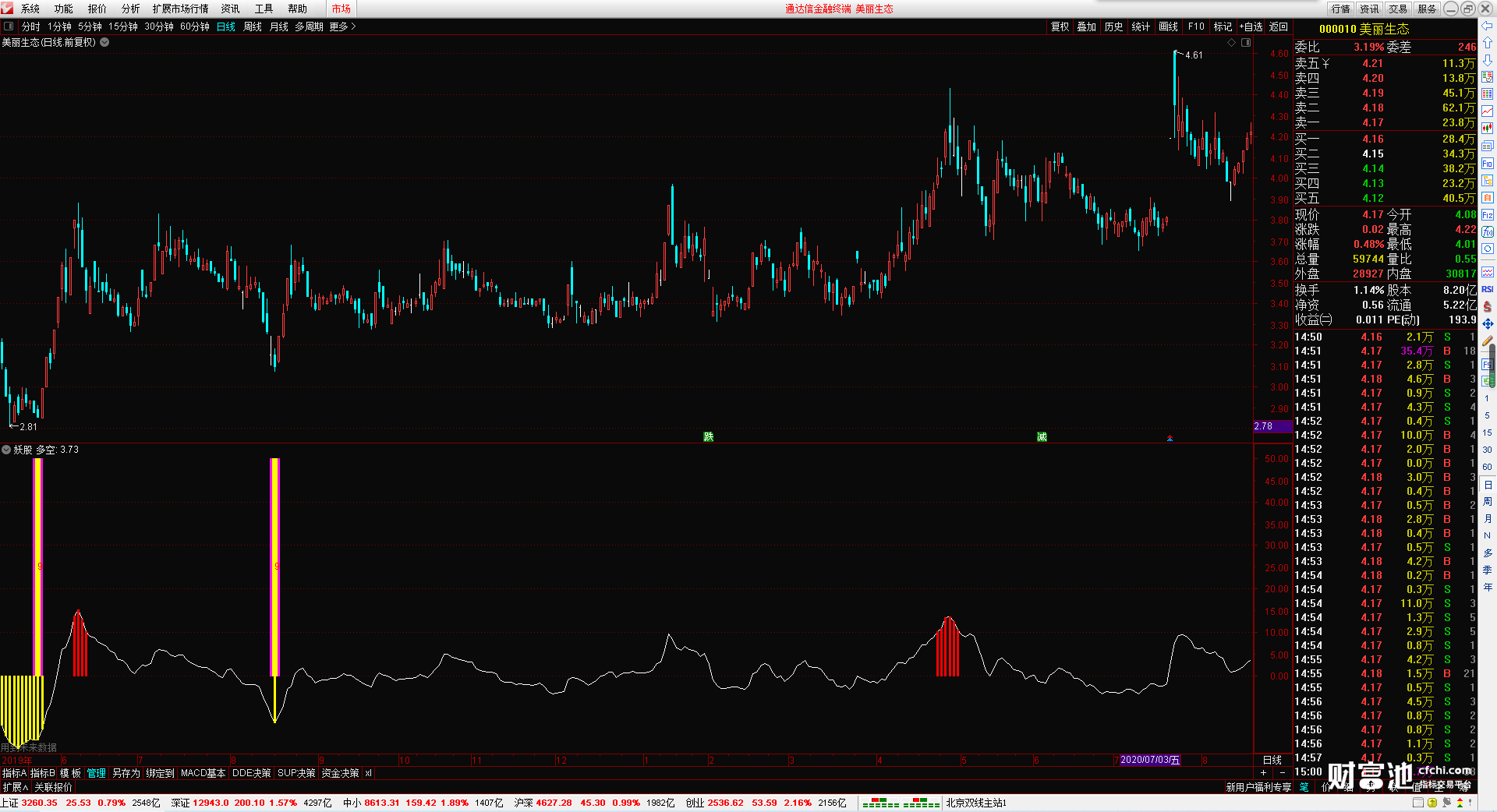The width and height of the screenshot is (1497, 812).
Task: Click the 关联报价 tab at bottom
Action: (54, 787)
